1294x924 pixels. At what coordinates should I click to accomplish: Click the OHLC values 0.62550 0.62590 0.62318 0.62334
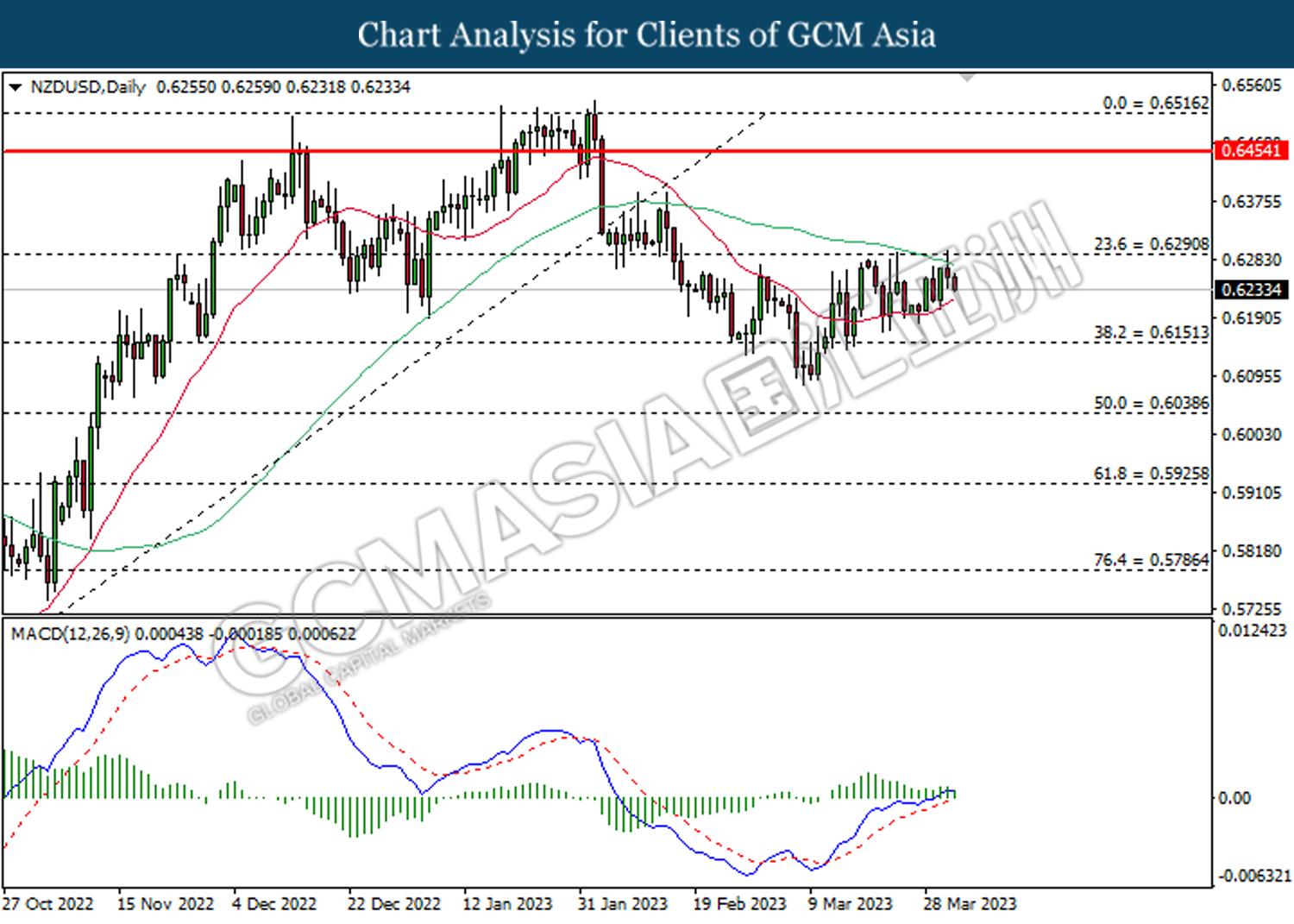(283, 87)
